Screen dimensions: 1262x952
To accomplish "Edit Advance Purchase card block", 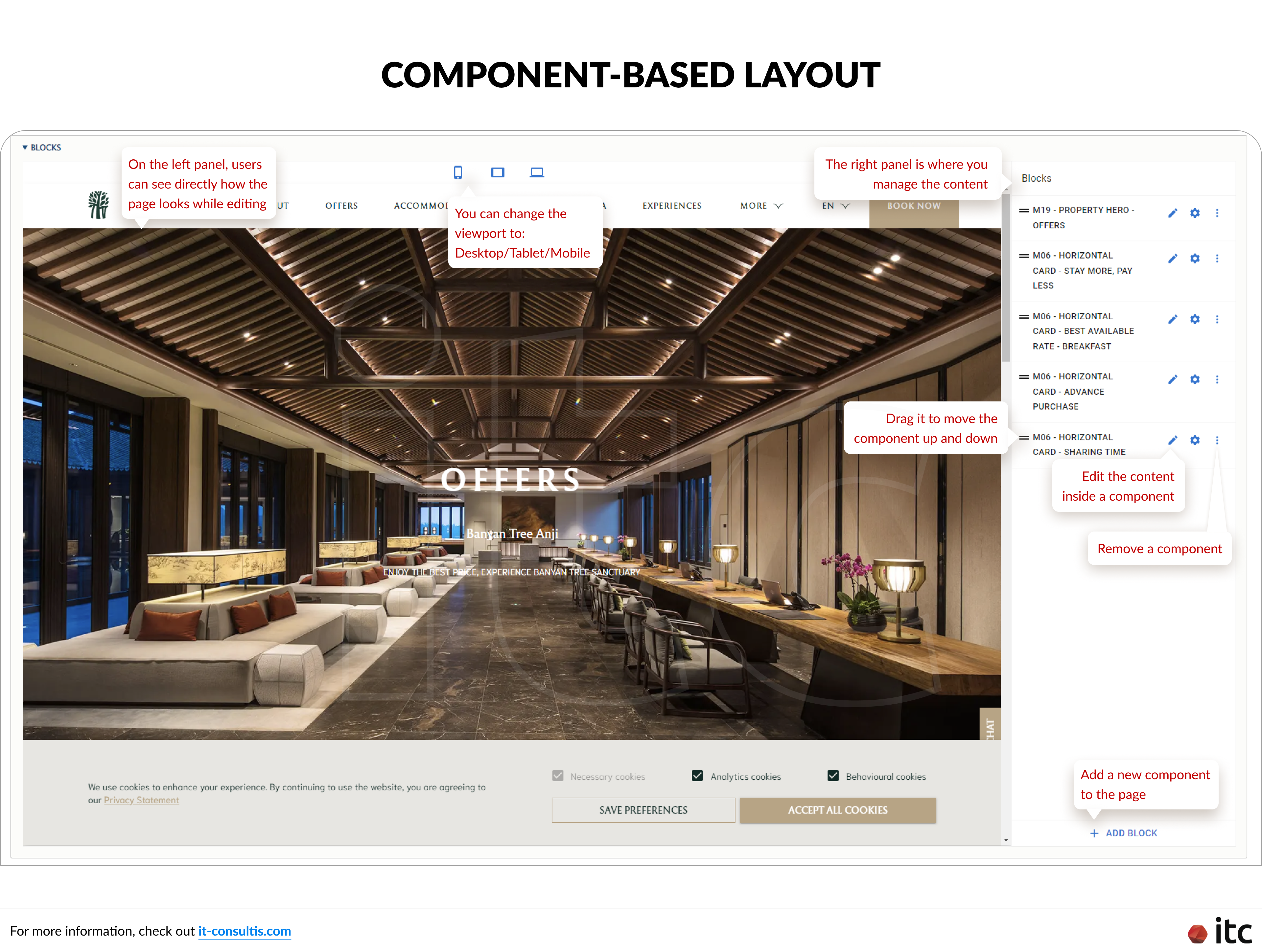I will pyautogui.click(x=1172, y=380).
